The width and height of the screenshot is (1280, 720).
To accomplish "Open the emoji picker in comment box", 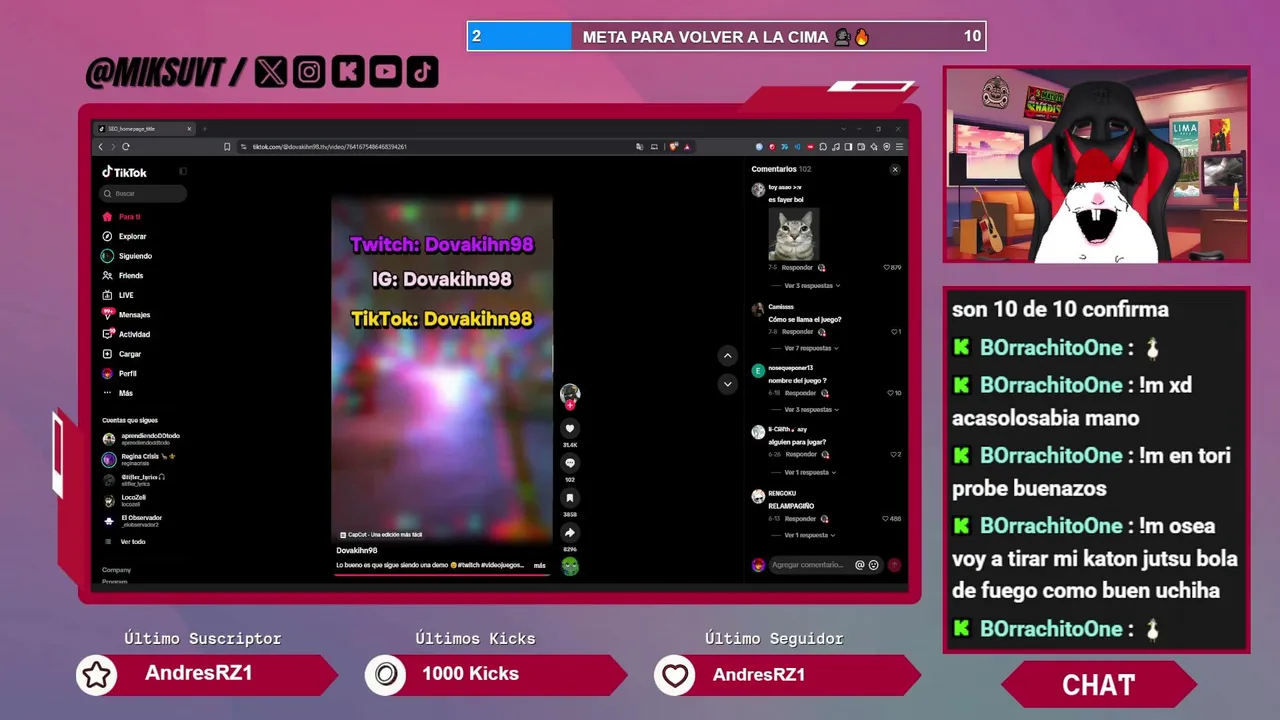I will [873, 565].
